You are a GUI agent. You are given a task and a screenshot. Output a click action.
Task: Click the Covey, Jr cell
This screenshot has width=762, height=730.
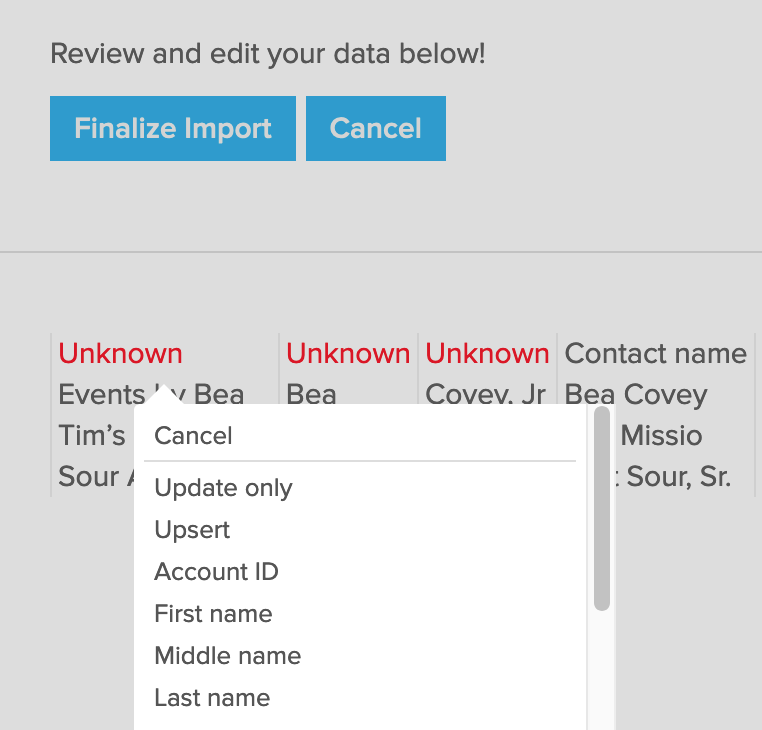coord(485,395)
